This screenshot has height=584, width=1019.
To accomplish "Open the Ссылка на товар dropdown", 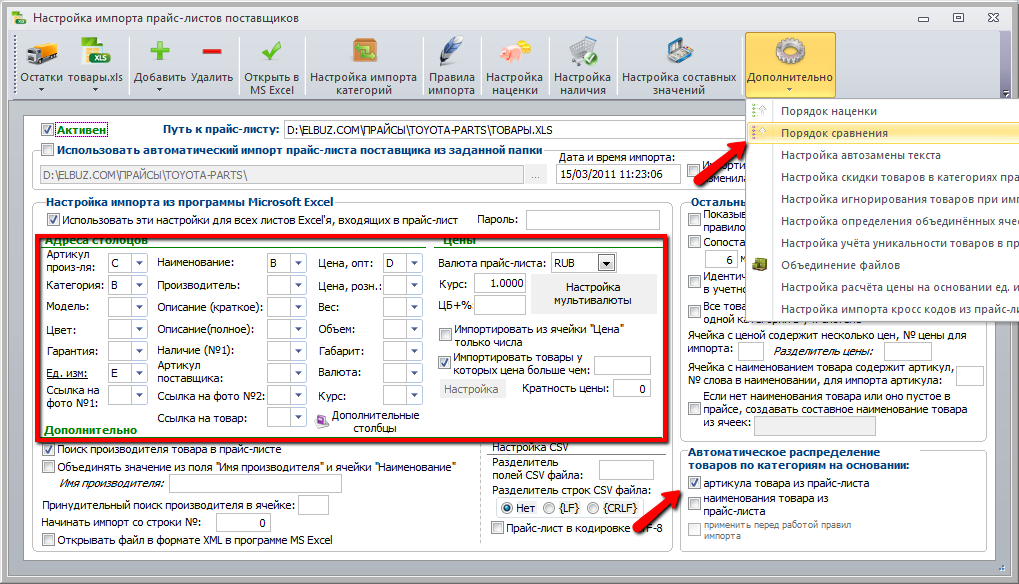I will tap(298, 417).
